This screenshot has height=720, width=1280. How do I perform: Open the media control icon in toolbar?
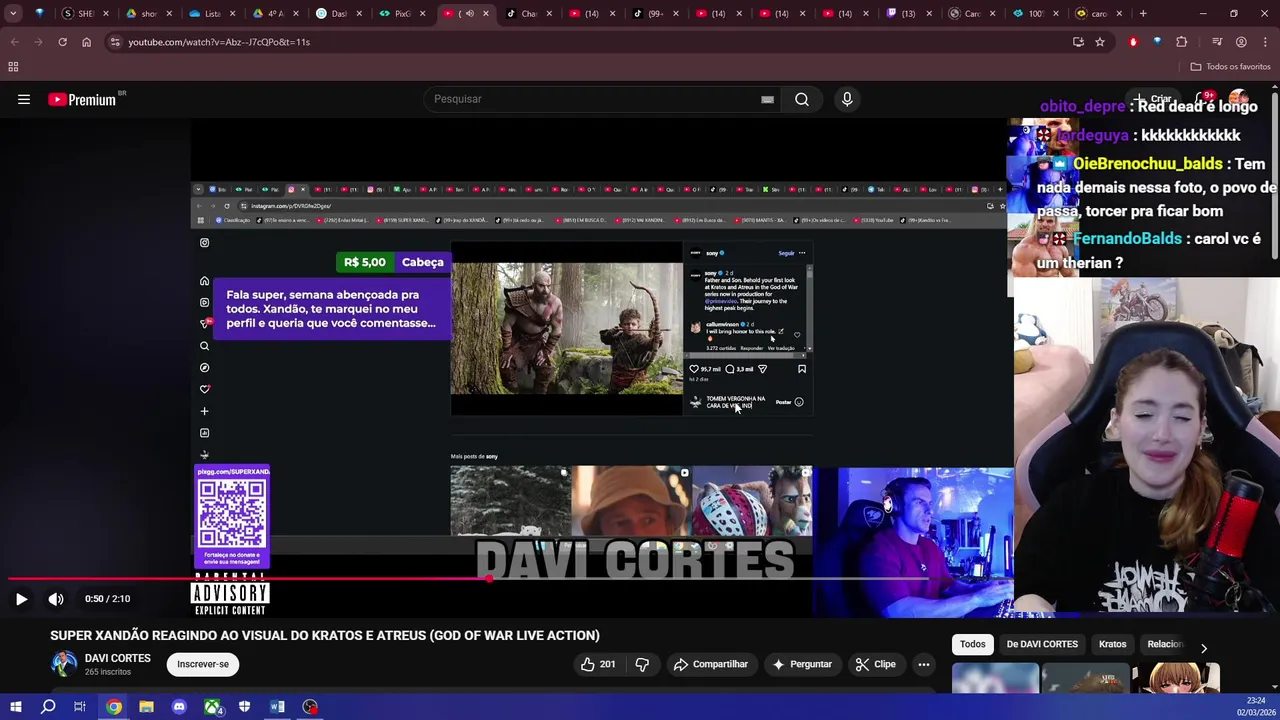click(1217, 42)
